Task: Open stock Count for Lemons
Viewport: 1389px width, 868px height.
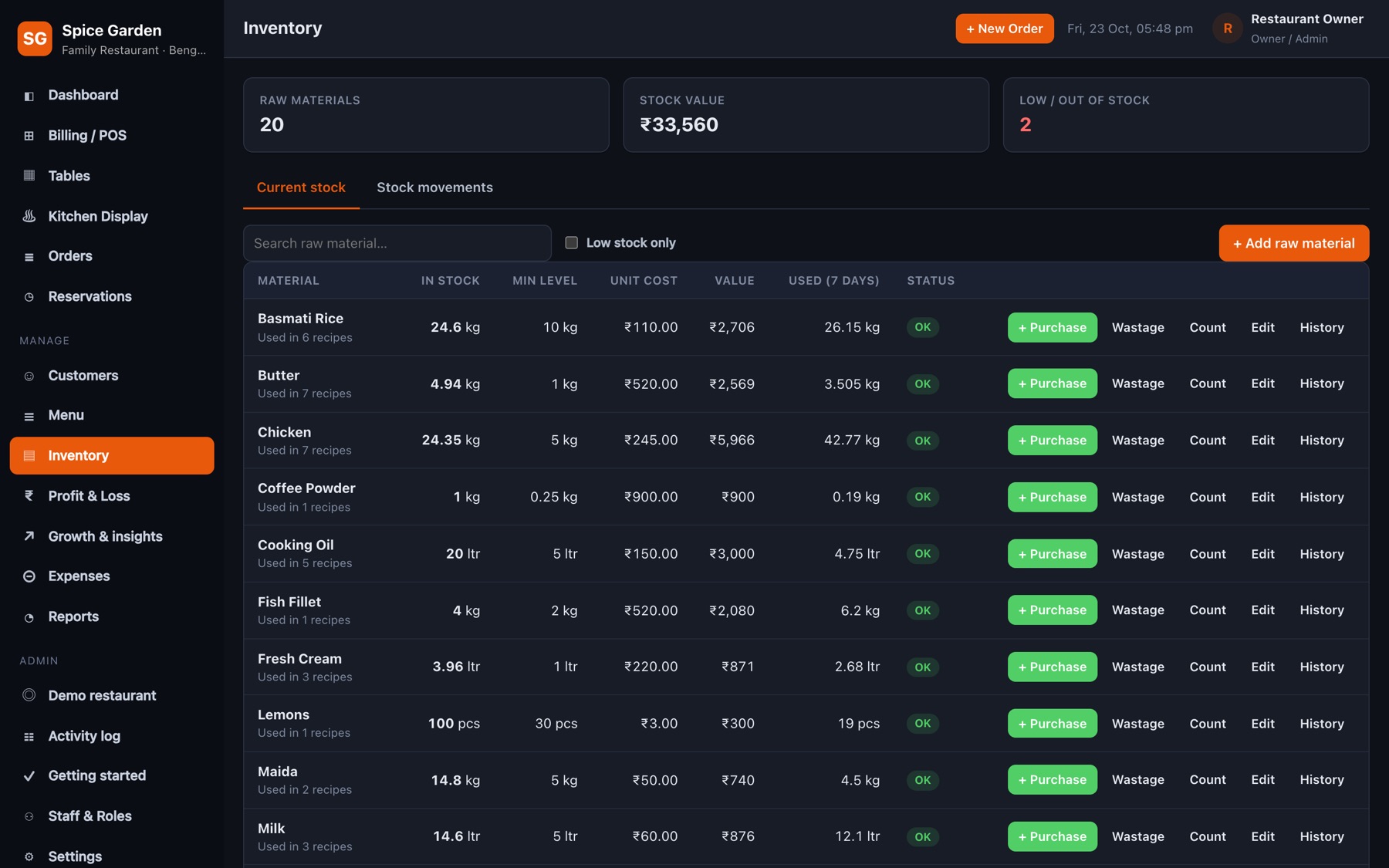Action: click(1208, 724)
